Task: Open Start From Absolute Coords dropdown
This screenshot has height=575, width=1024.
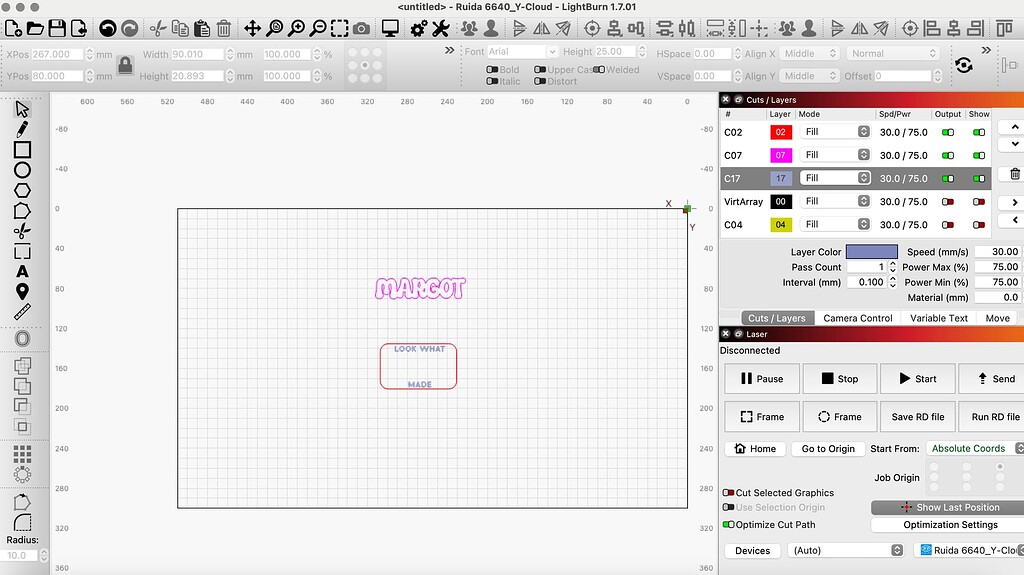Action: [x=976, y=448]
